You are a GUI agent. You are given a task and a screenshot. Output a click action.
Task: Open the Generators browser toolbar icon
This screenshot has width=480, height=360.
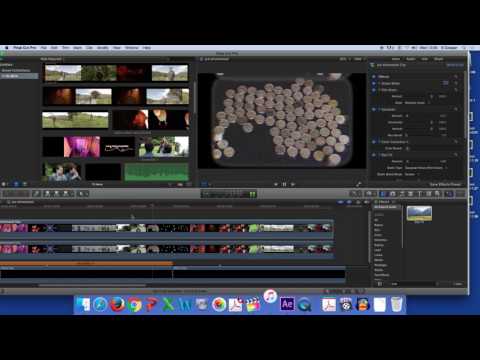(429, 193)
